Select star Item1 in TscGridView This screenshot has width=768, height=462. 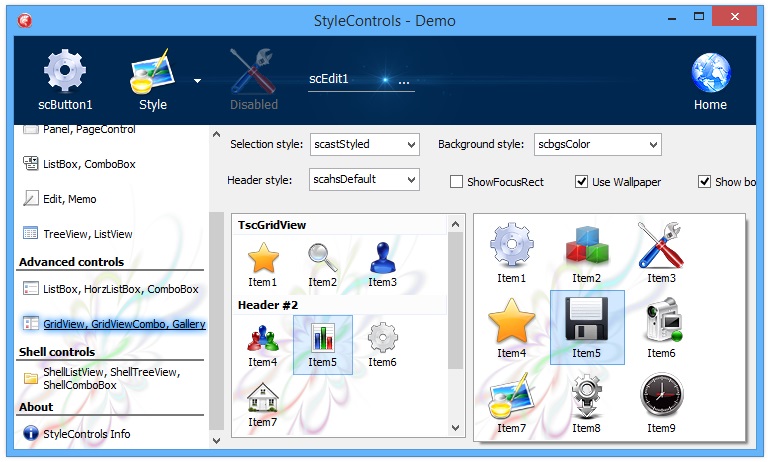point(263,265)
